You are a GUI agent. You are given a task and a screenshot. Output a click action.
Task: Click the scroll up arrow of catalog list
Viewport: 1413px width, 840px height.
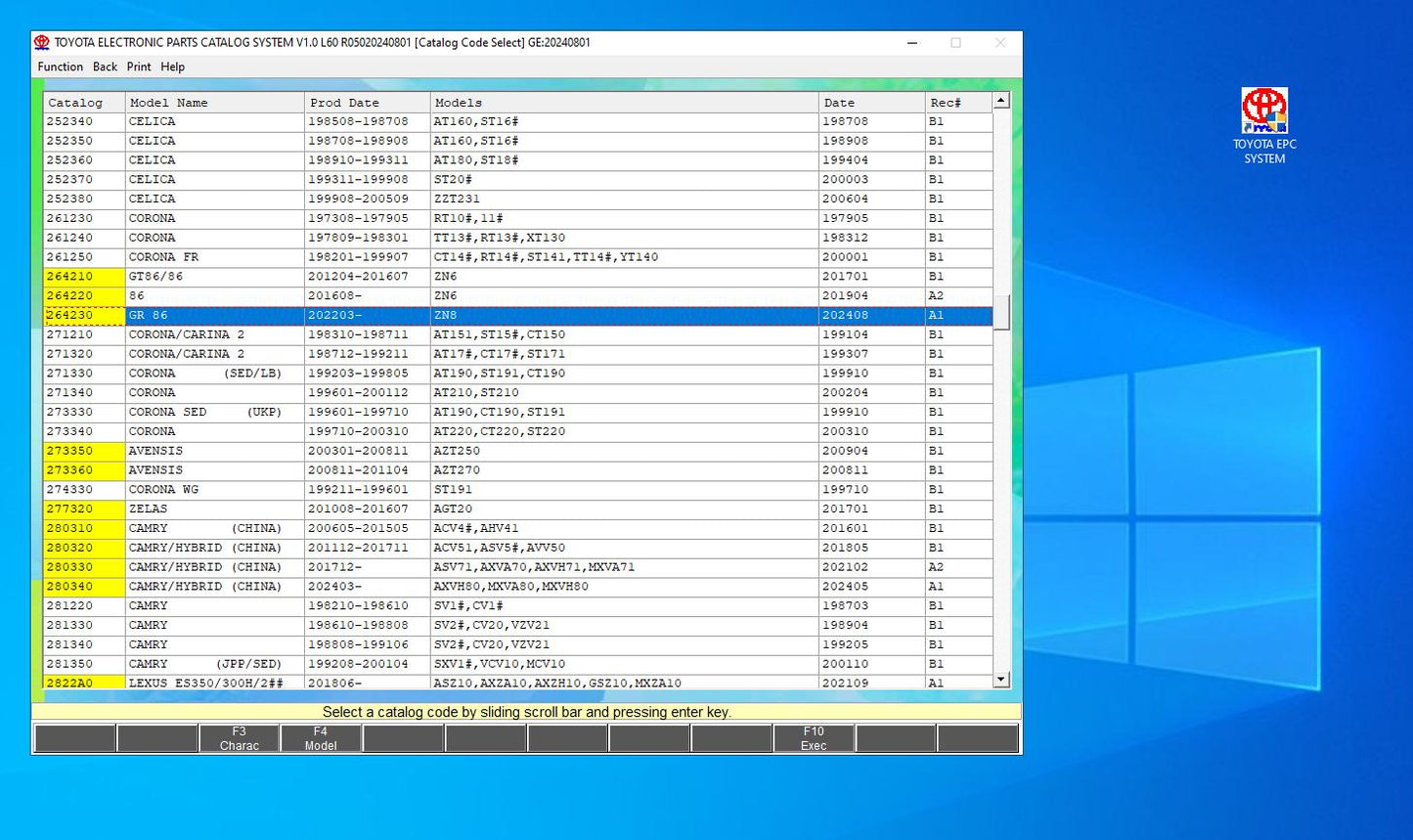coord(1001,101)
